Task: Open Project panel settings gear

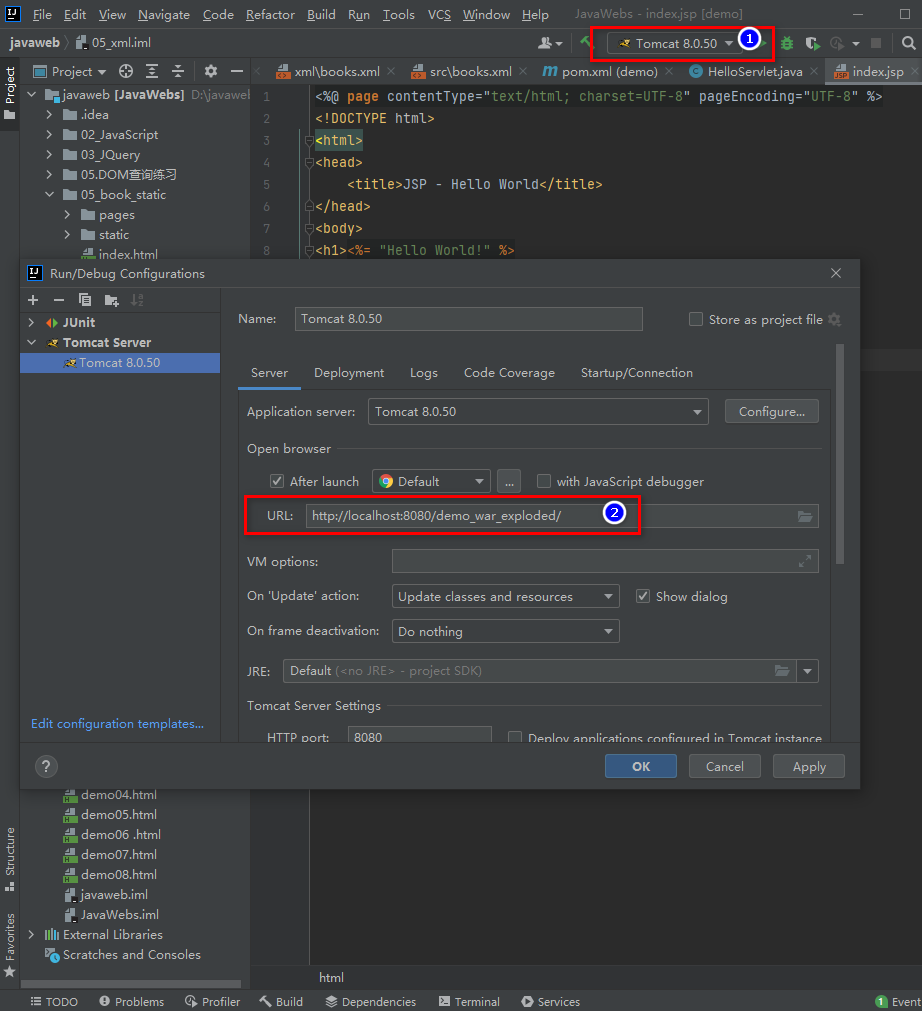Action: 211,72
